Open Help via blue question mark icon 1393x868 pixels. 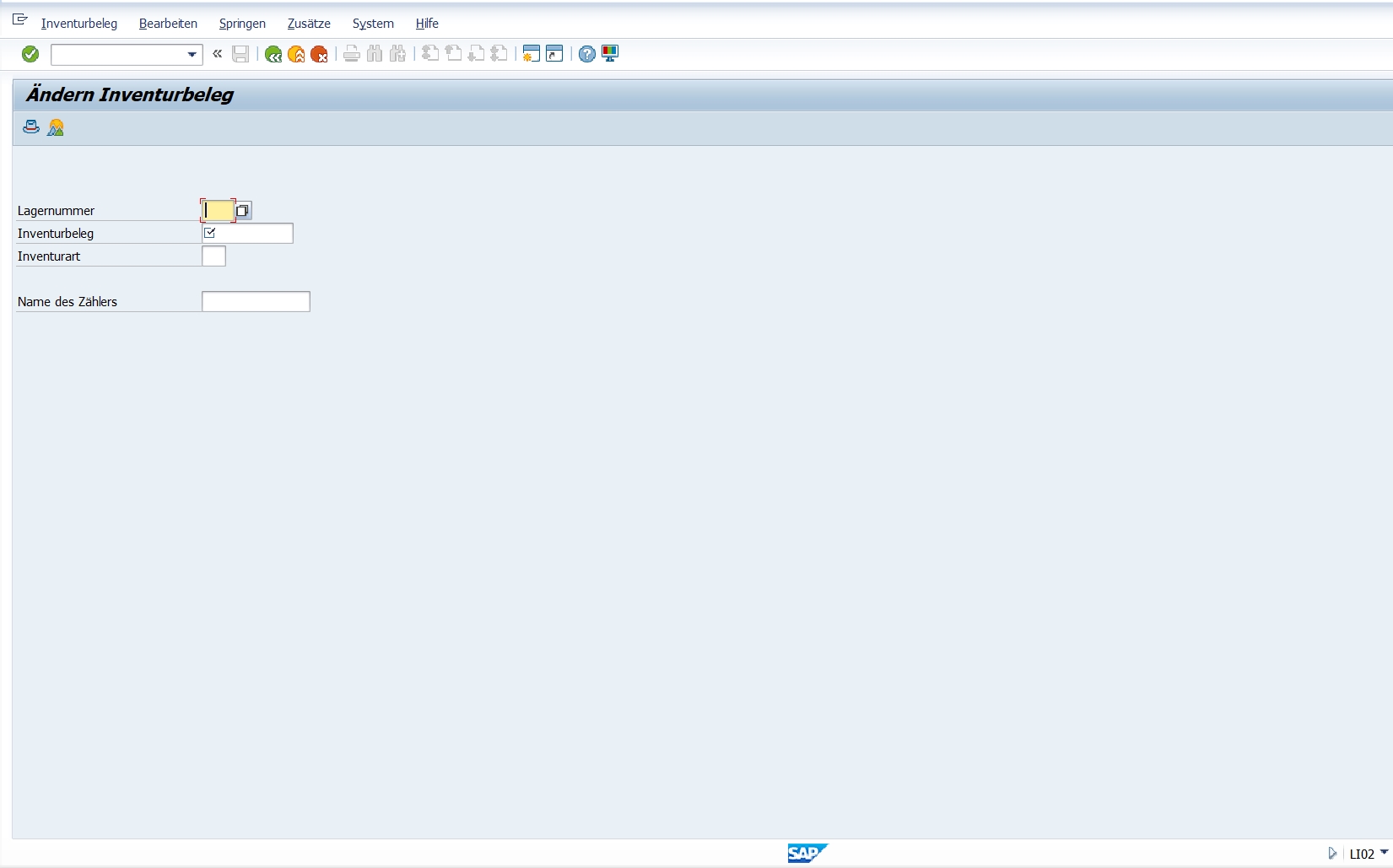click(x=587, y=54)
